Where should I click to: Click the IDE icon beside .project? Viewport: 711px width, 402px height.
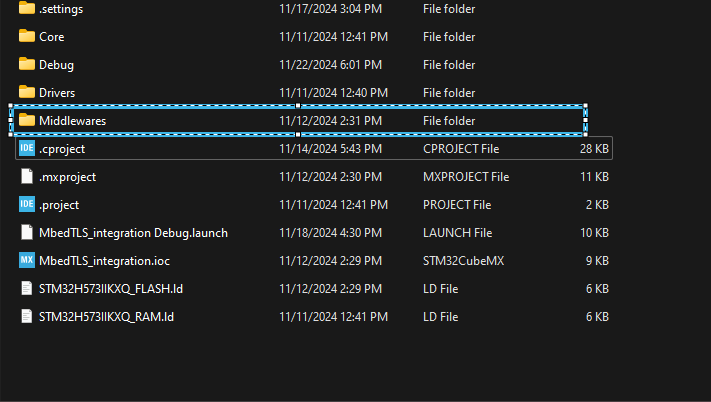27,205
